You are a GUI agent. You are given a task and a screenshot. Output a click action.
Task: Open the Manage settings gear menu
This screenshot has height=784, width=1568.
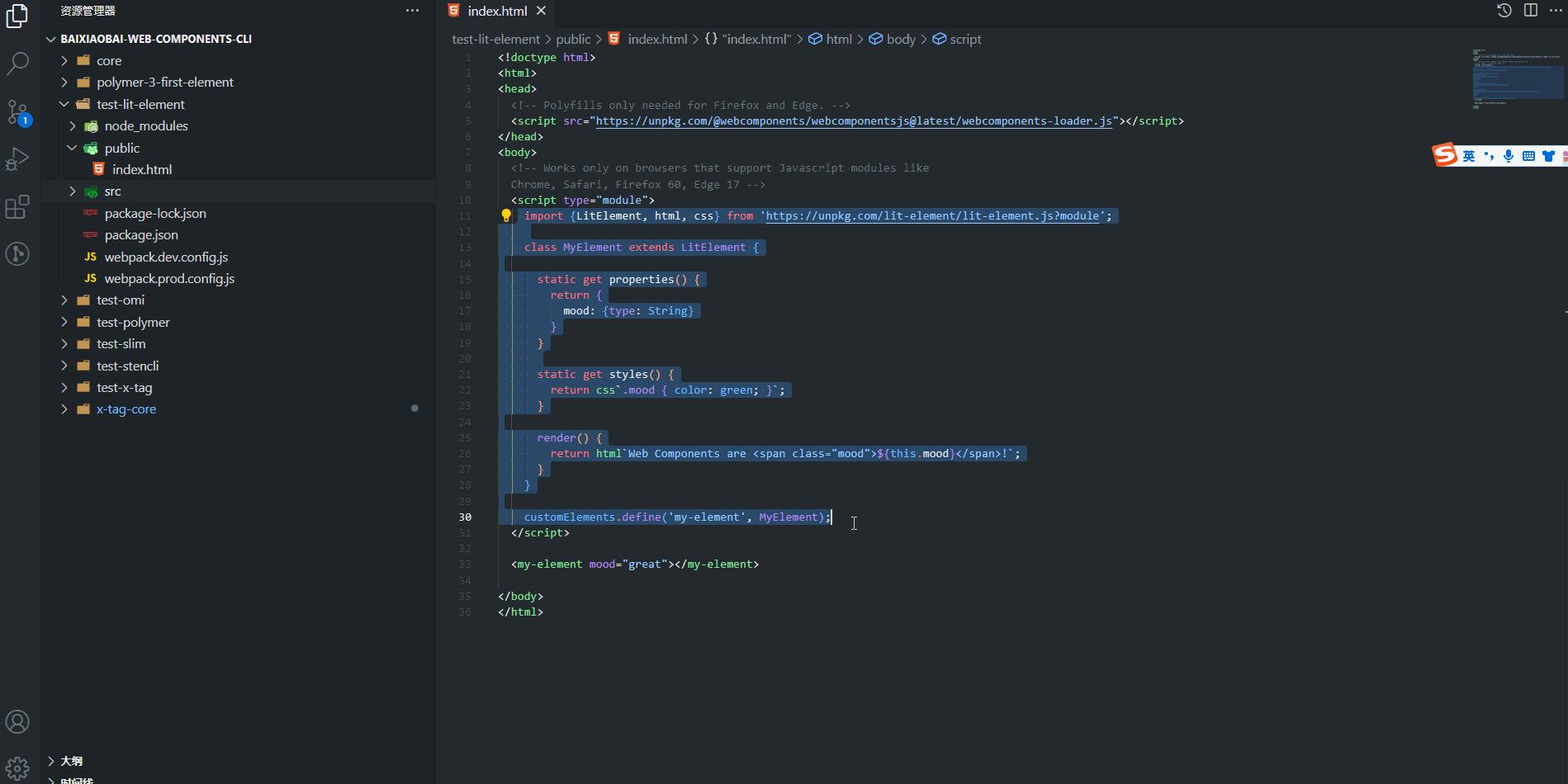(17, 766)
